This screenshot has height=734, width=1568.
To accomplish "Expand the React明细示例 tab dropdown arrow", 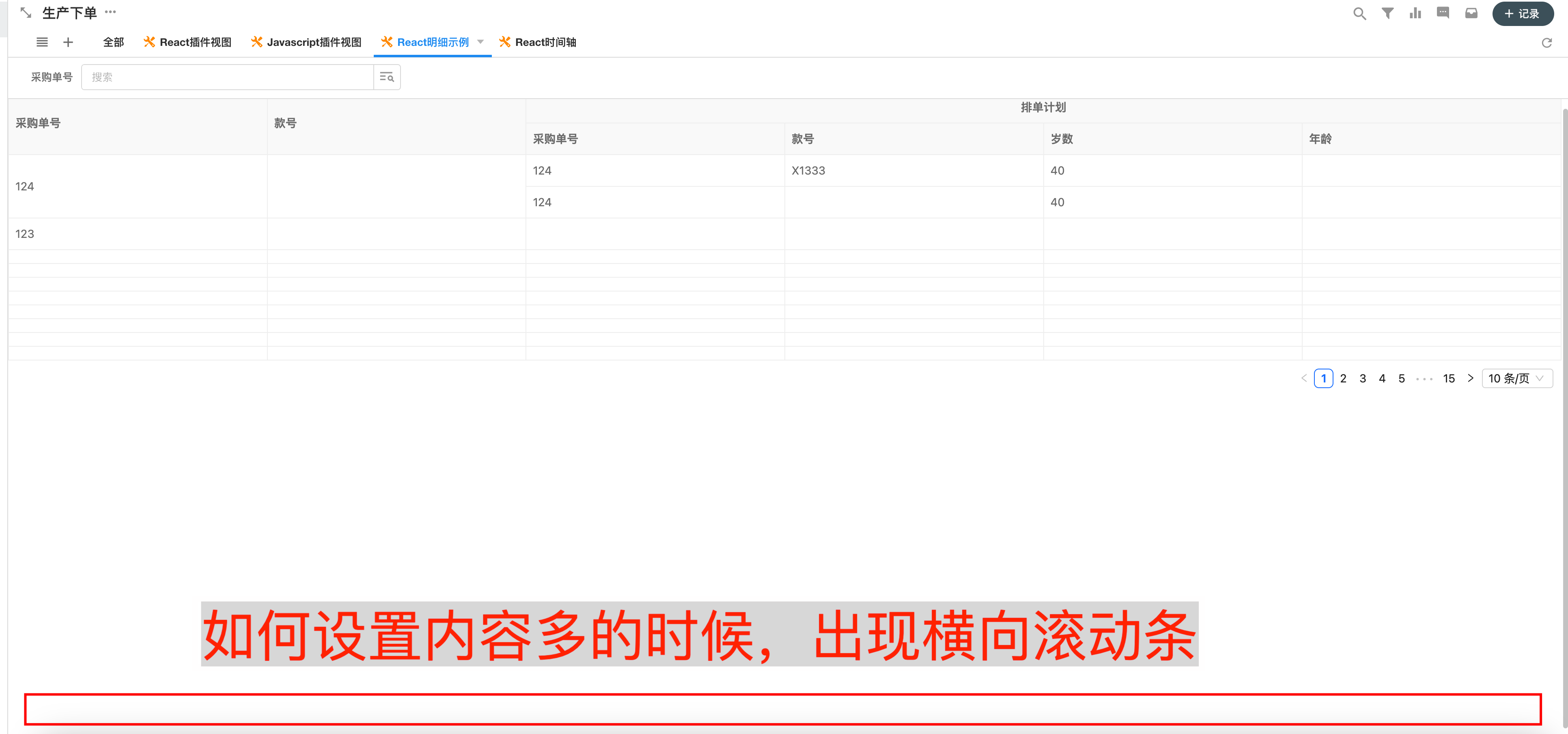I will tap(481, 42).
